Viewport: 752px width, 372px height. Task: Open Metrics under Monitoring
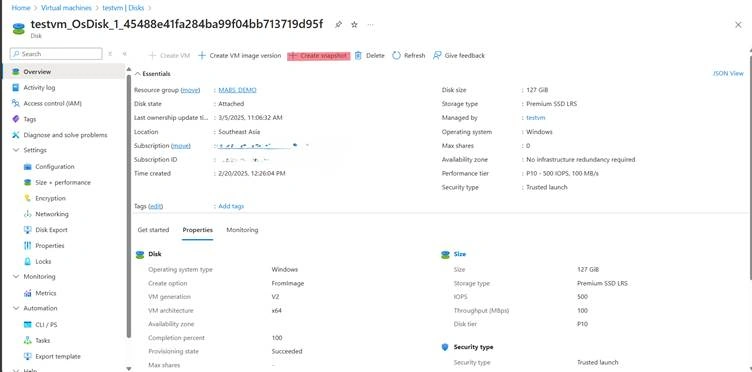coord(46,293)
